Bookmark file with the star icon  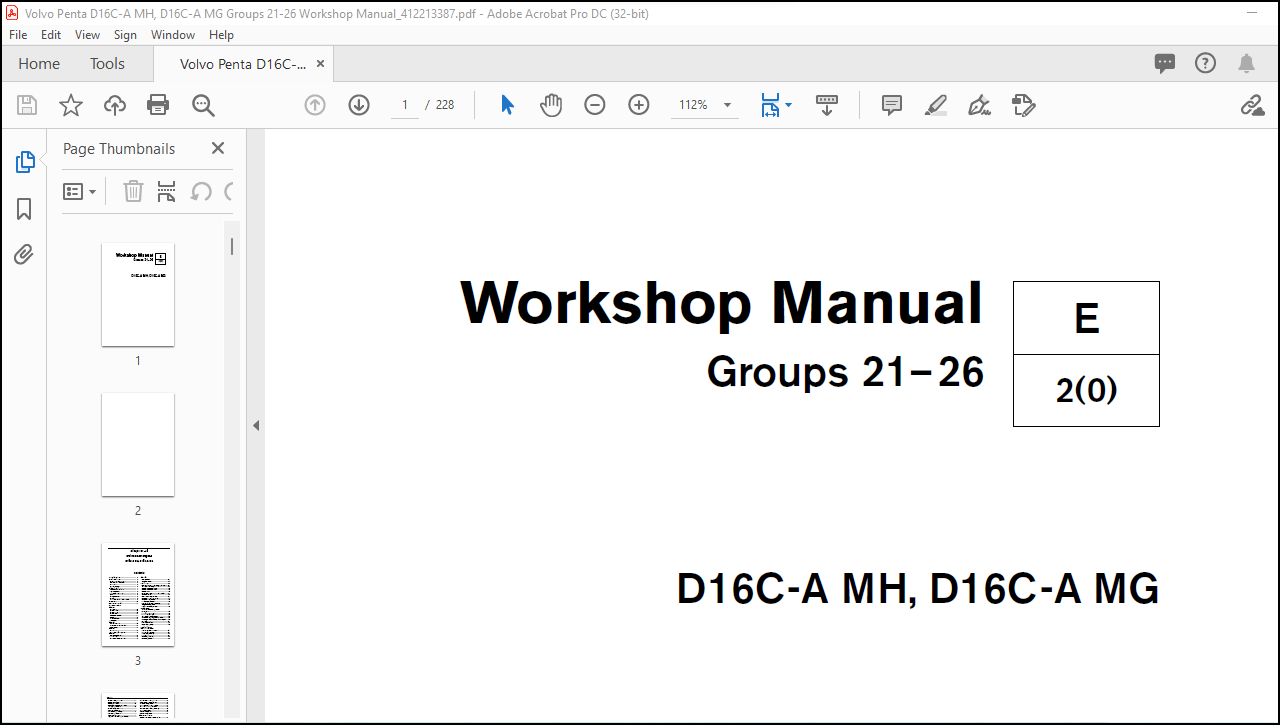click(x=71, y=105)
